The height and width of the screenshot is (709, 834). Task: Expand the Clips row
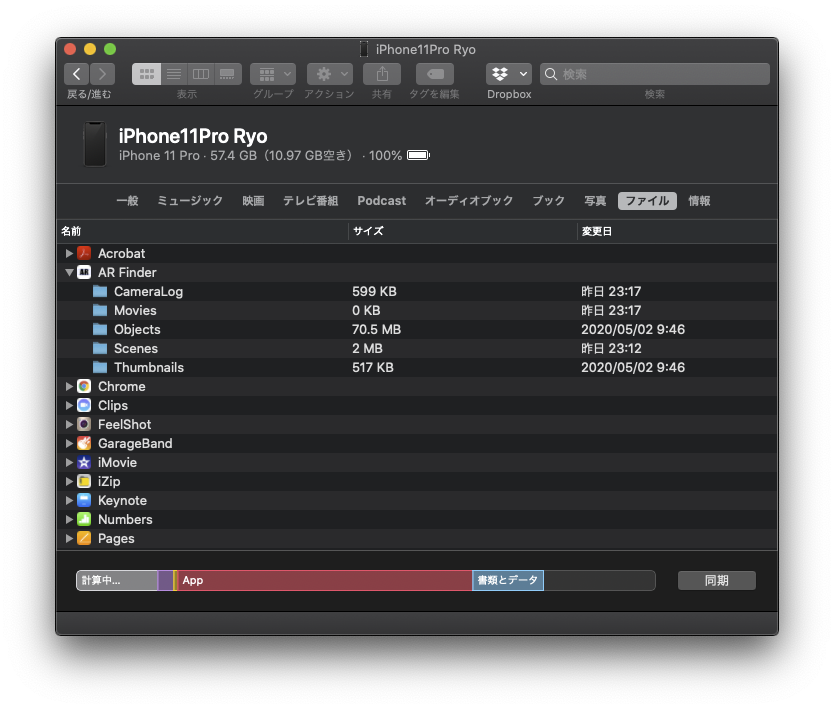[x=69, y=405]
